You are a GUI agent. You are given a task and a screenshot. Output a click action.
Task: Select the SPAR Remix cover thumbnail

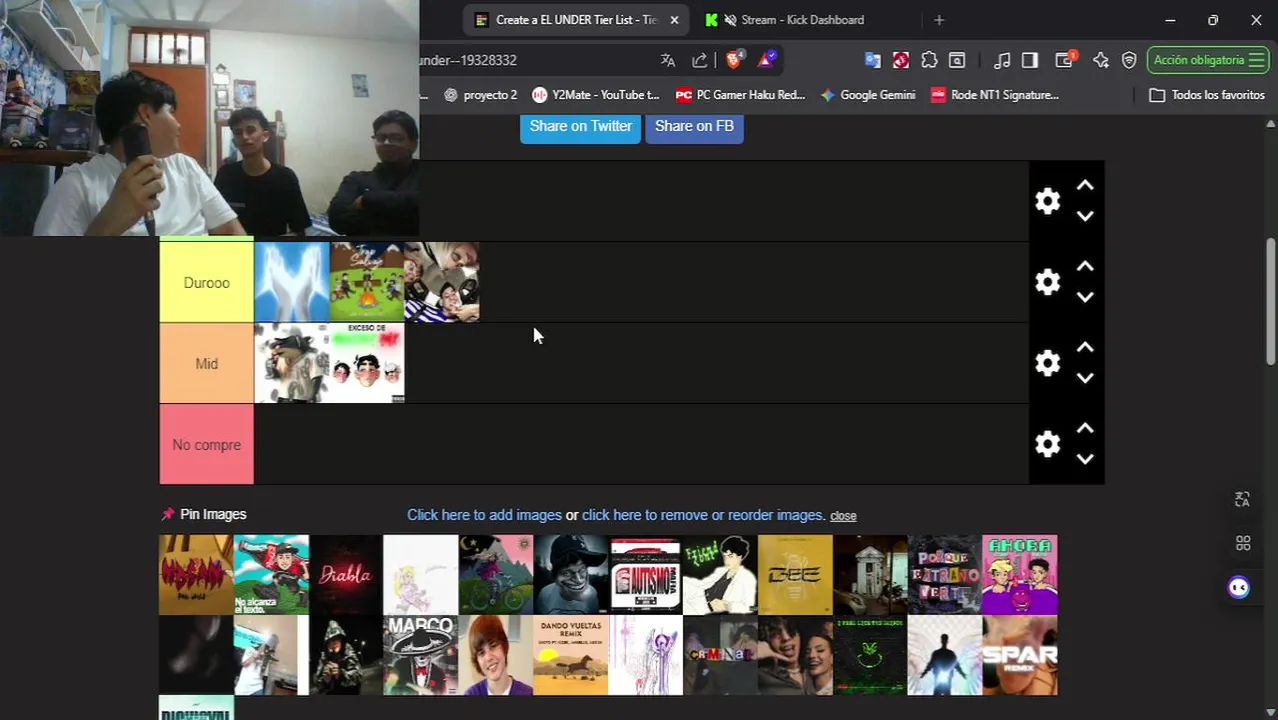pos(1020,655)
